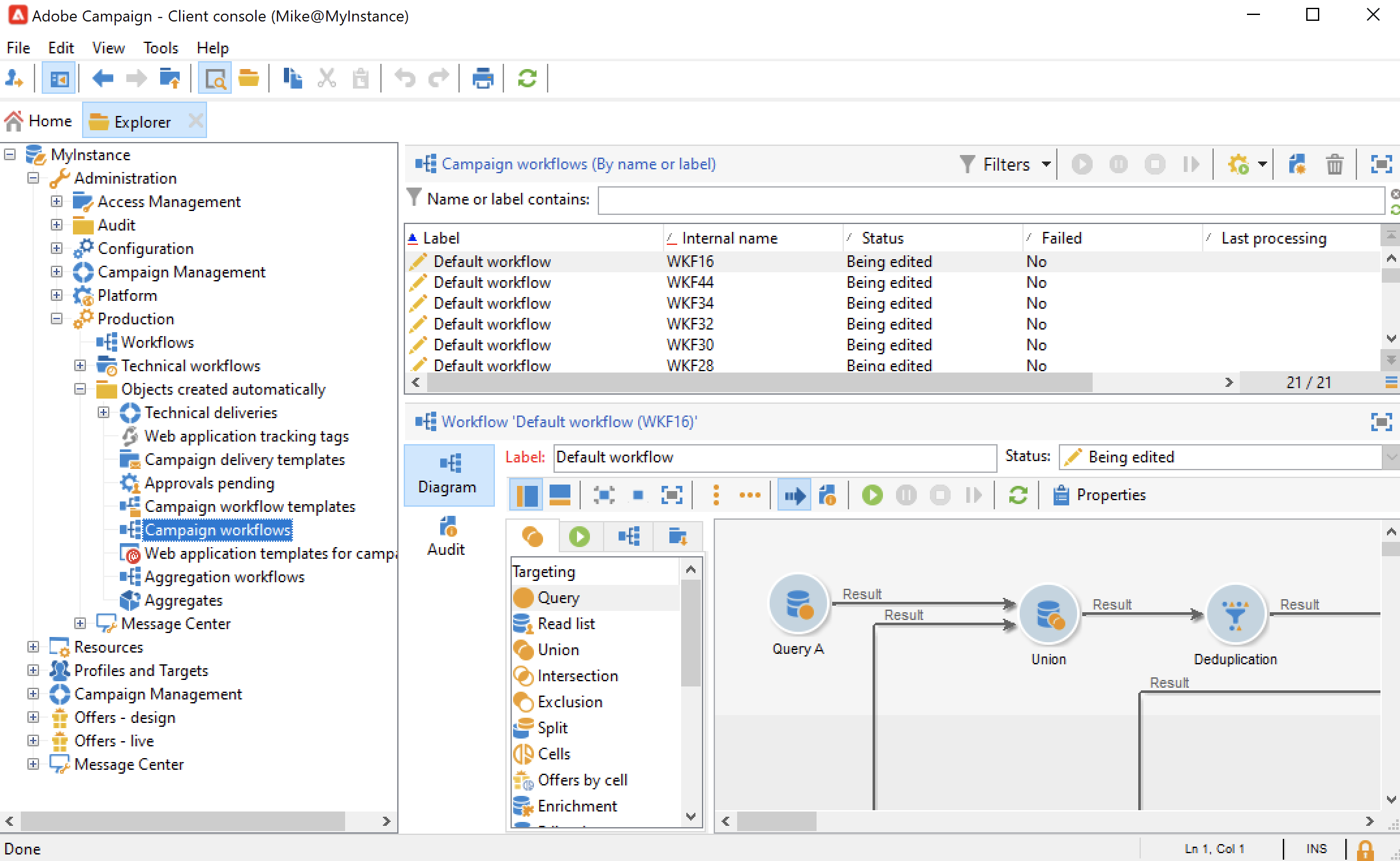The width and height of the screenshot is (1400, 861).
Task: Collapse the Production tree node
Action: (x=57, y=318)
